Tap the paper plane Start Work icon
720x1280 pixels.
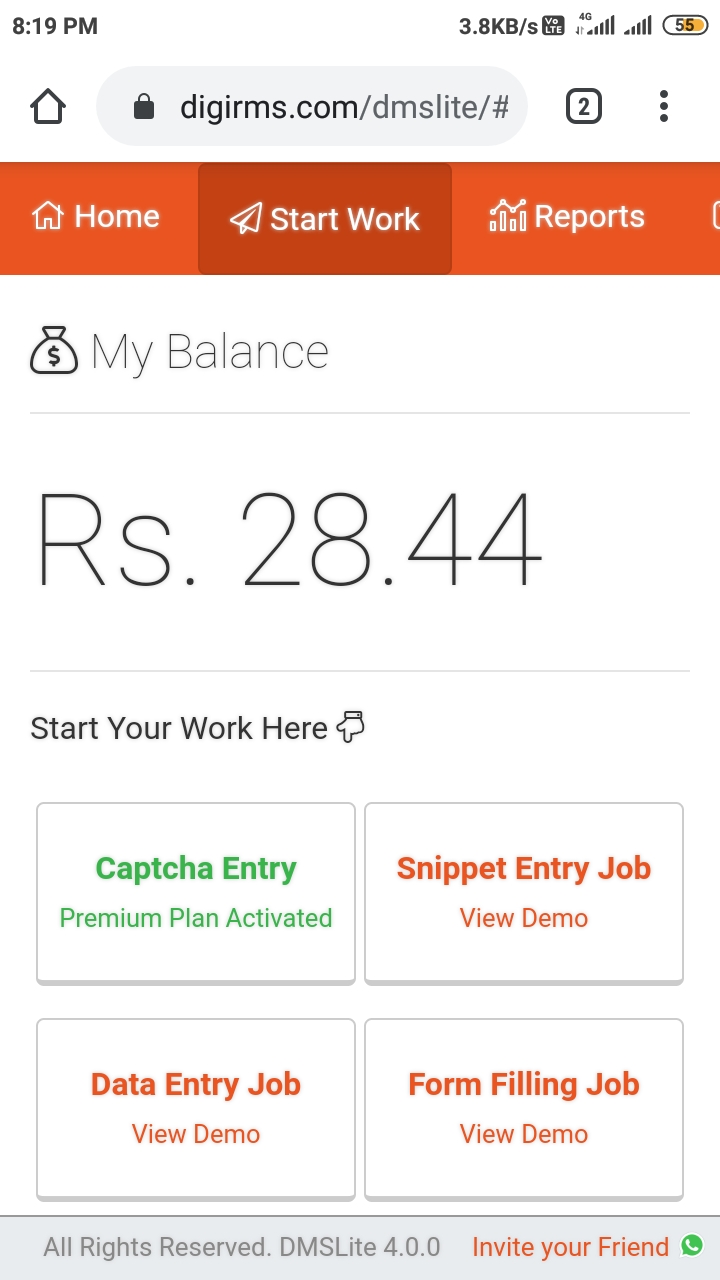coord(246,219)
